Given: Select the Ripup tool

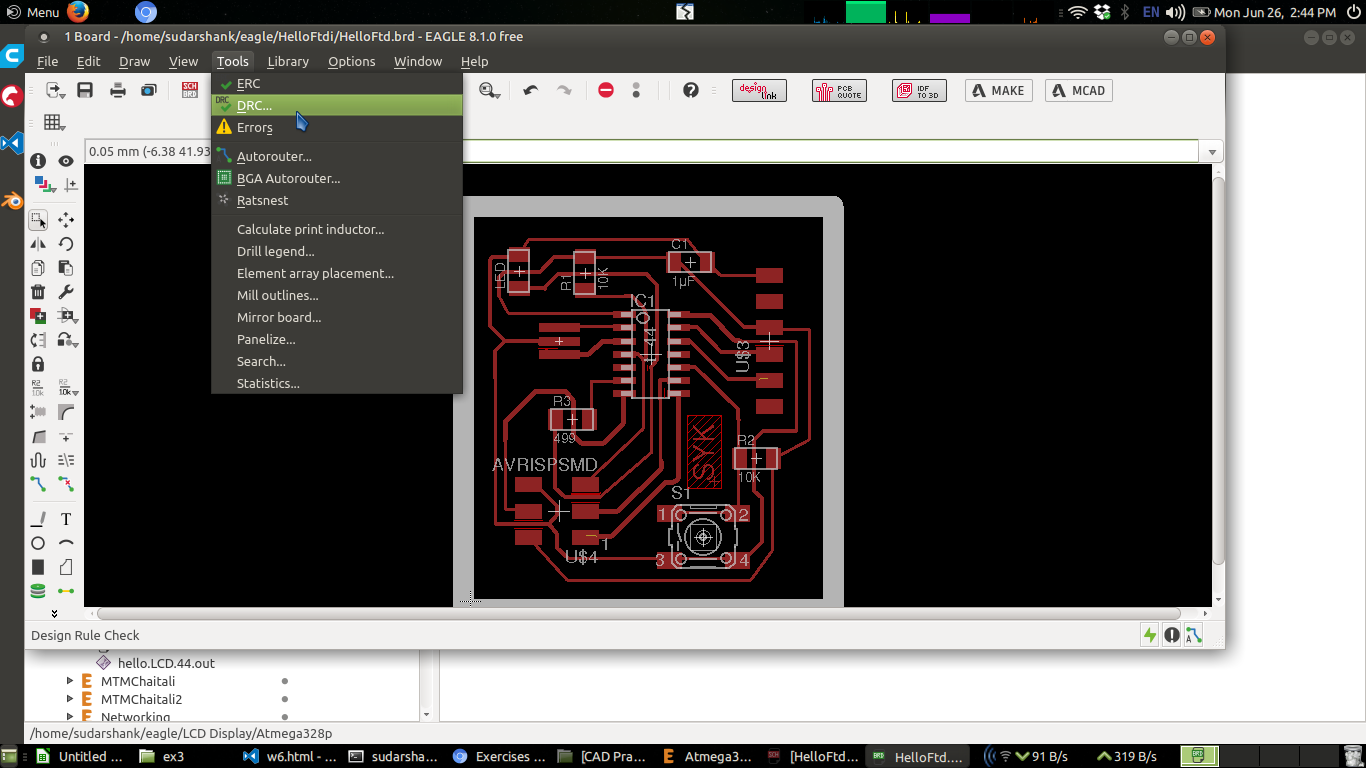Looking at the screenshot, I should (66, 484).
